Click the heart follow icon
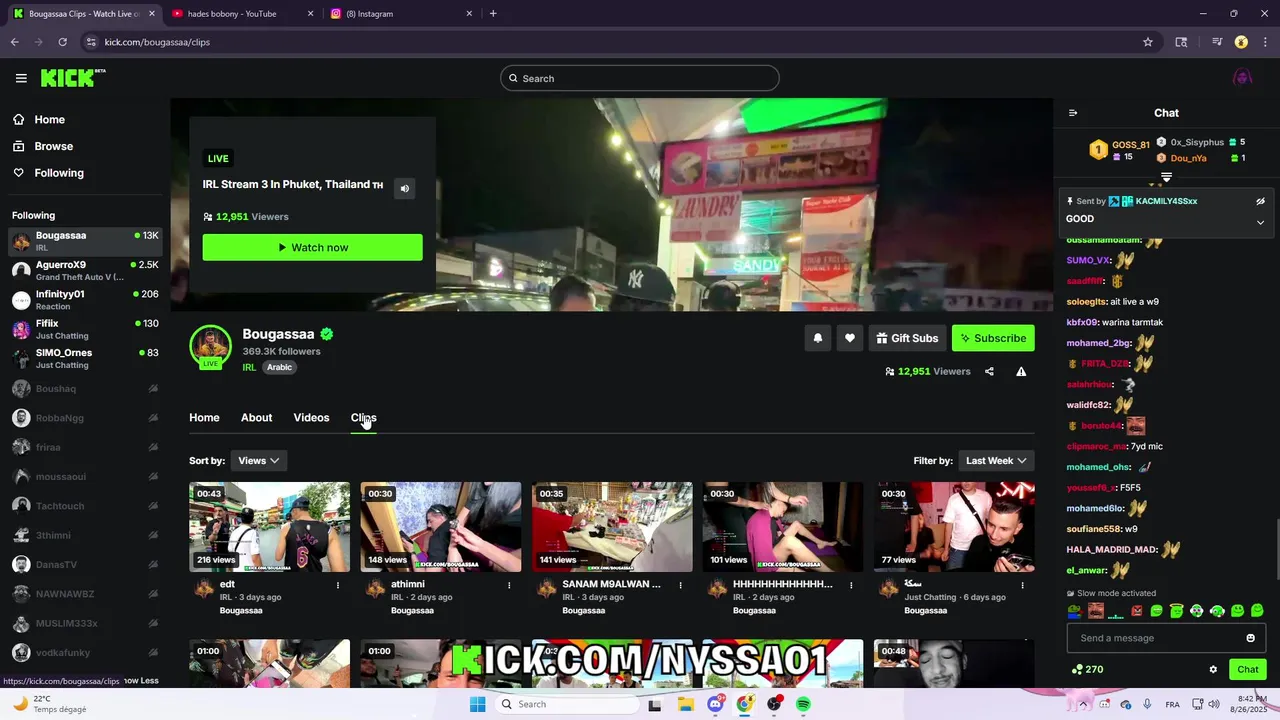 pyautogui.click(x=850, y=338)
